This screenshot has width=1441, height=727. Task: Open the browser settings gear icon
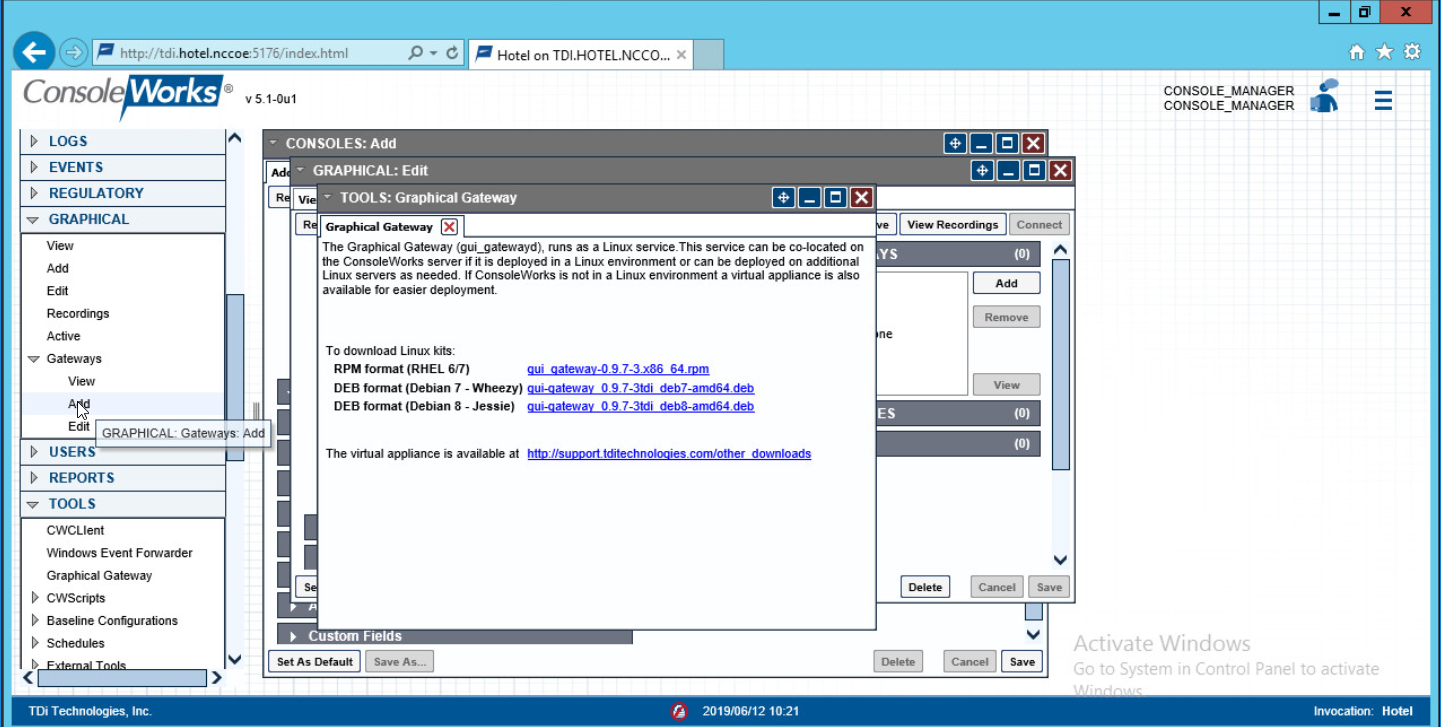pyautogui.click(x=1412, y=52)
